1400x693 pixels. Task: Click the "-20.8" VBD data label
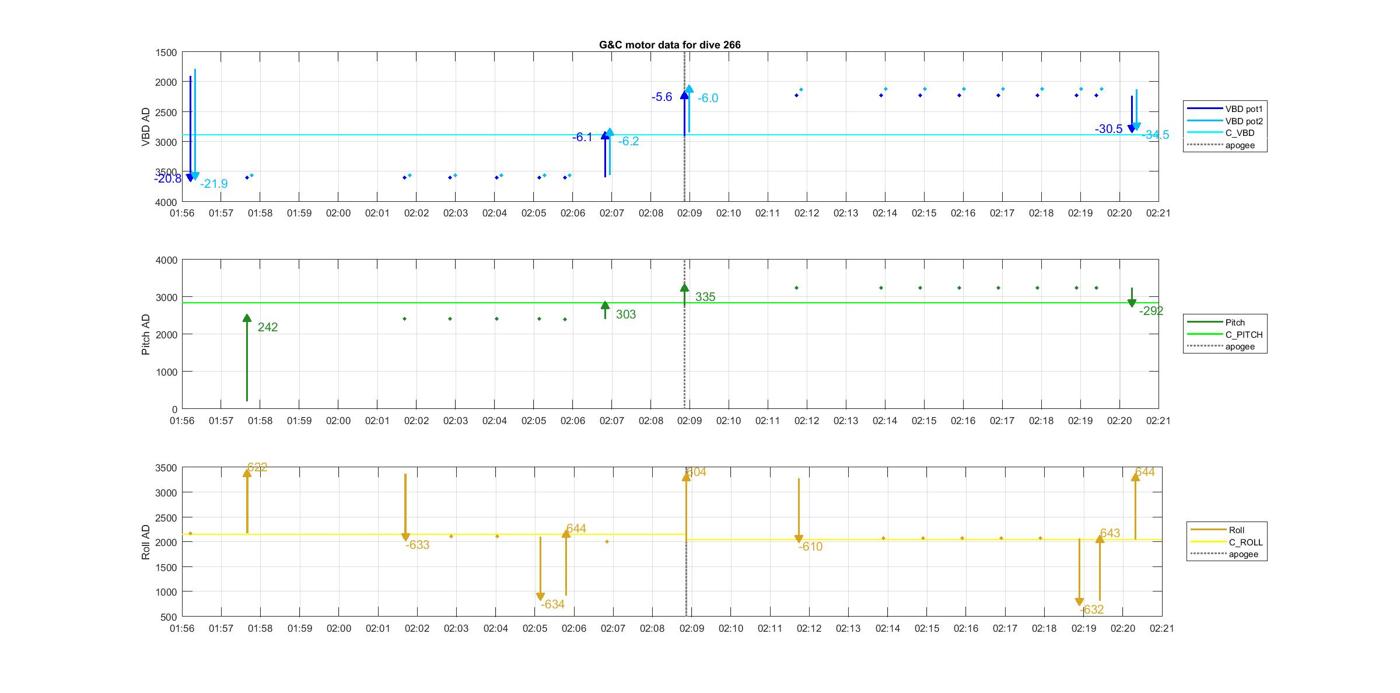click(168, 178)
